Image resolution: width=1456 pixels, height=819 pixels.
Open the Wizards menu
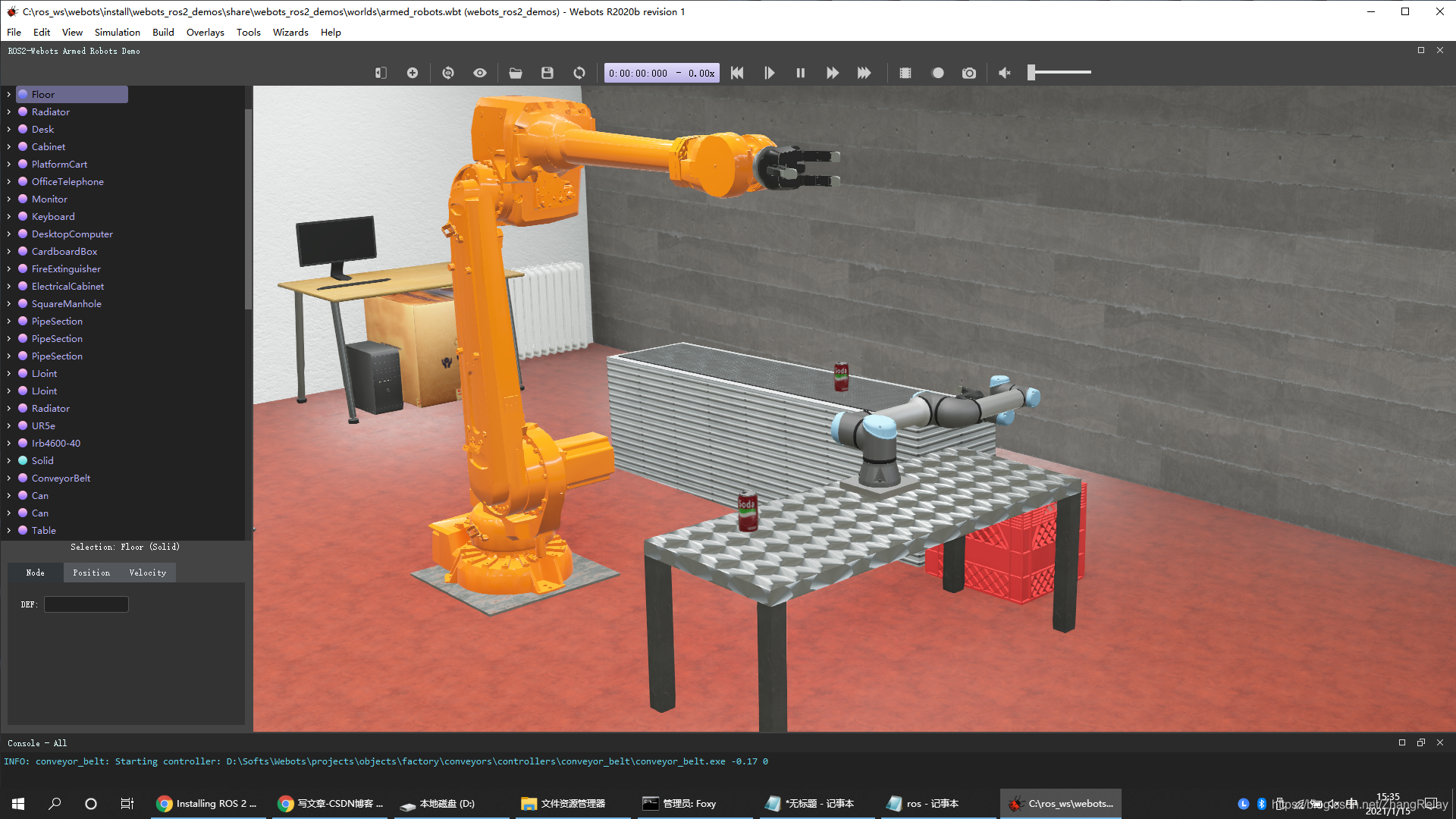coord(290,32)
